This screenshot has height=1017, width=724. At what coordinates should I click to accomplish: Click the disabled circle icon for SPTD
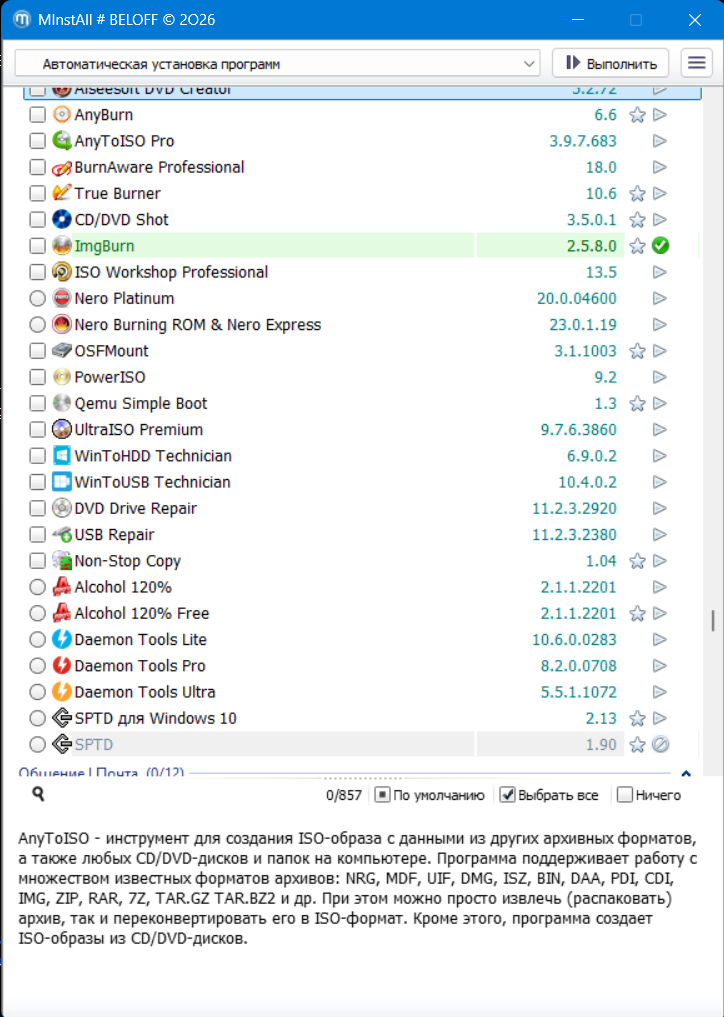point(660,745)
